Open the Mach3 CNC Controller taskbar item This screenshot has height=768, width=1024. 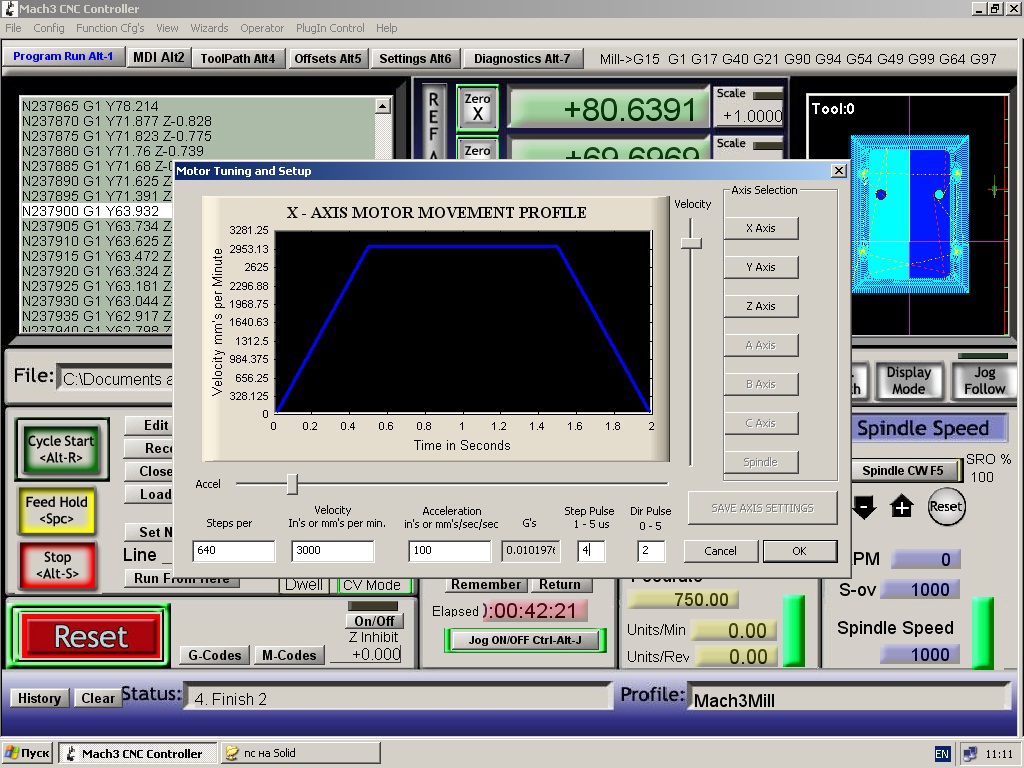138,753
